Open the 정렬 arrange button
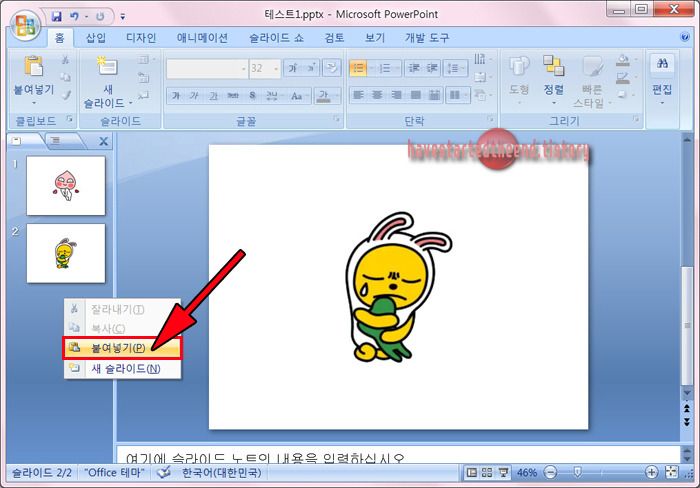 554,79
